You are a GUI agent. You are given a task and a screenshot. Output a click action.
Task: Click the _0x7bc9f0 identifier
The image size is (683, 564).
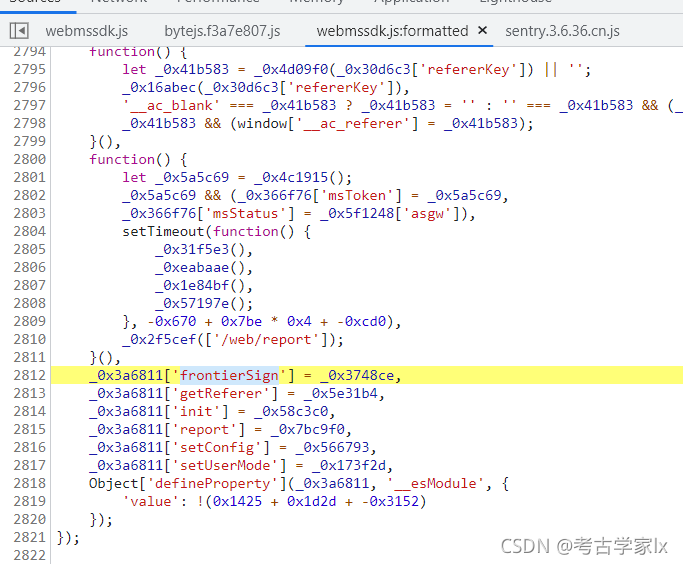(x=308, y=429)
